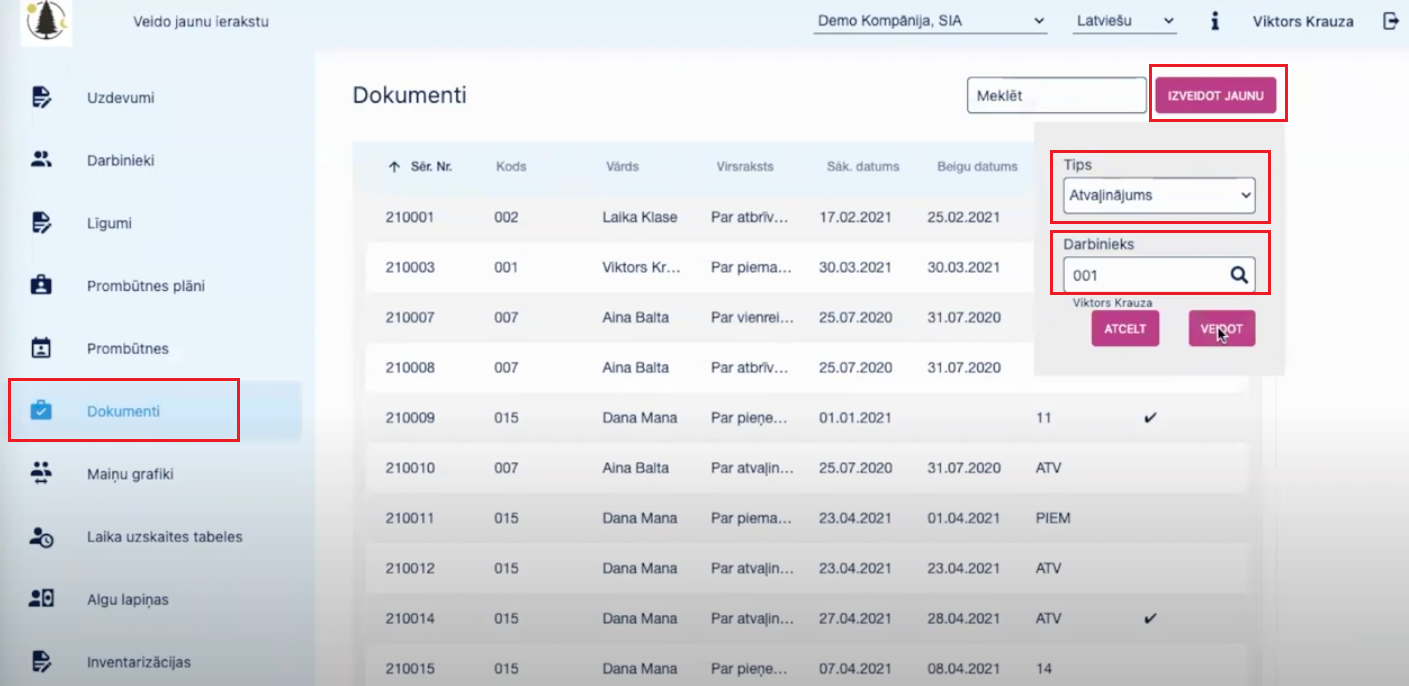1409x686 pixels.
Task: Click the Uzdevumi sidebar icon
Action: 41,97
